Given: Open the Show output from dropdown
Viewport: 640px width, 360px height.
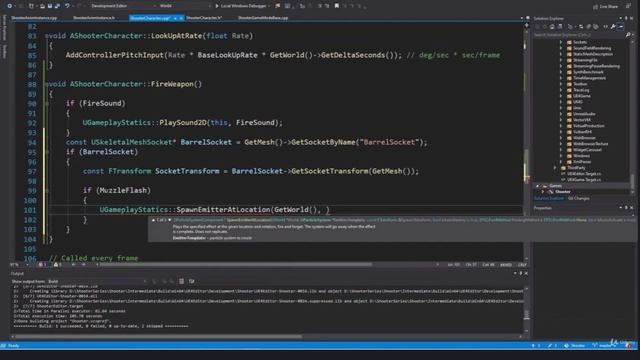Looking at the screenshot, I should [x=97, y=282].
